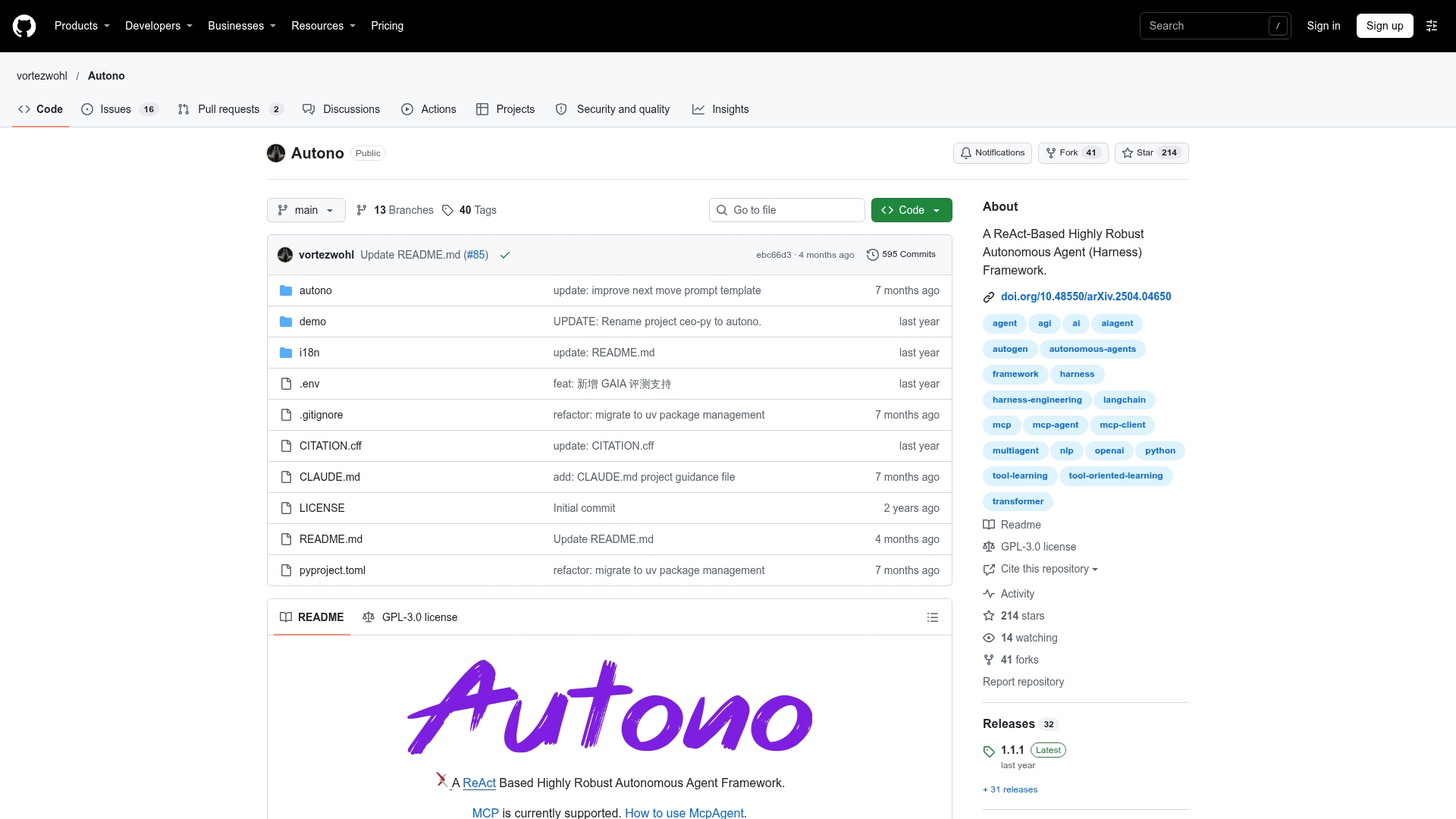Fork the repository

coord(1073,153)
